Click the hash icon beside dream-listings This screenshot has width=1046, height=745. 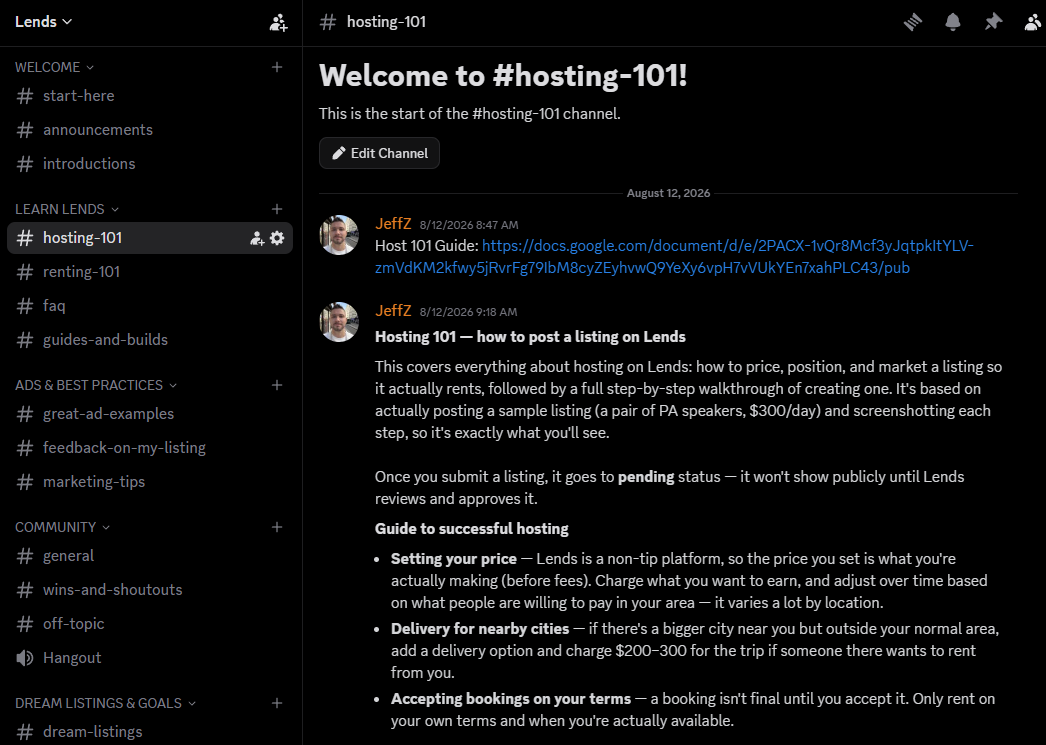[25, 732]
